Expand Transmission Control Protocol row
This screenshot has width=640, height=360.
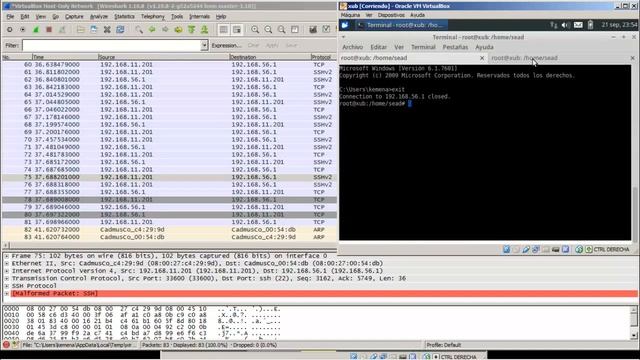click(x=7, y=278)
